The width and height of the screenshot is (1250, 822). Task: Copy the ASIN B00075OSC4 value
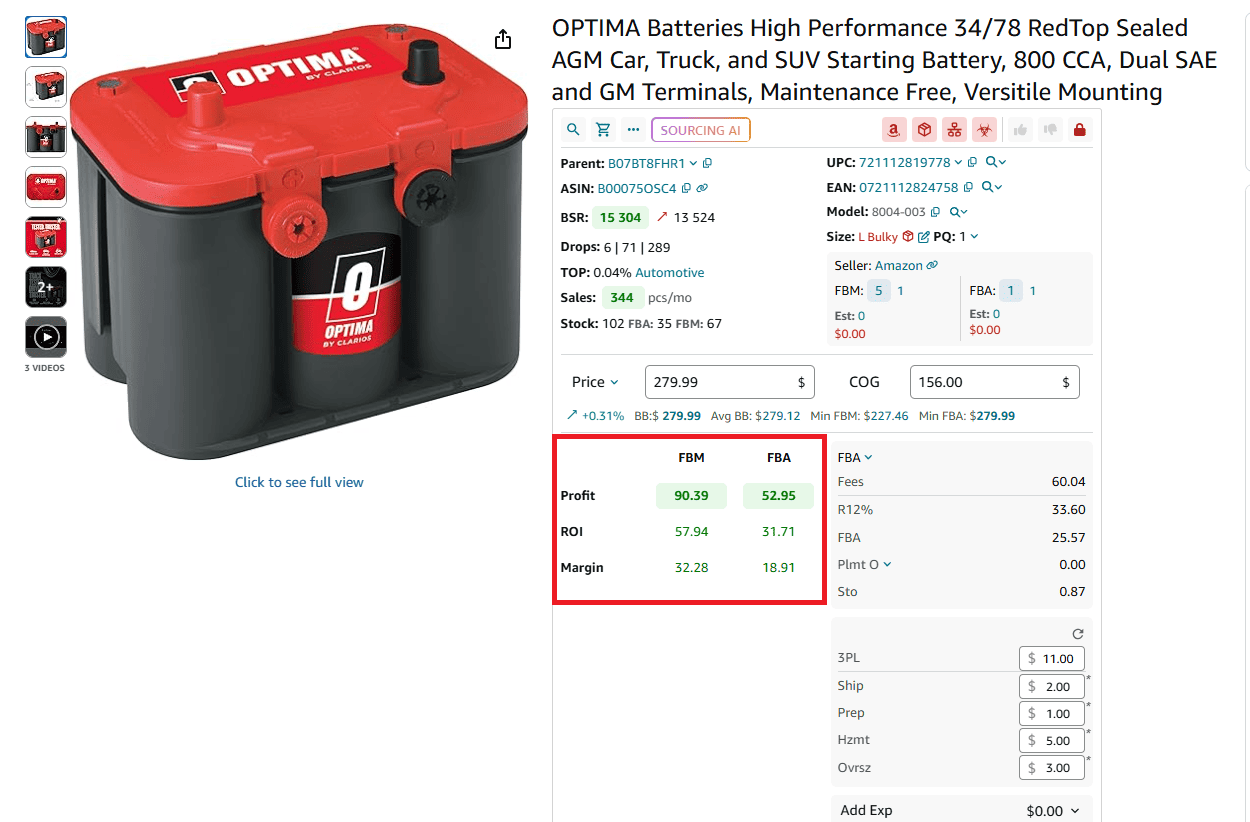[x=687, y=188]
